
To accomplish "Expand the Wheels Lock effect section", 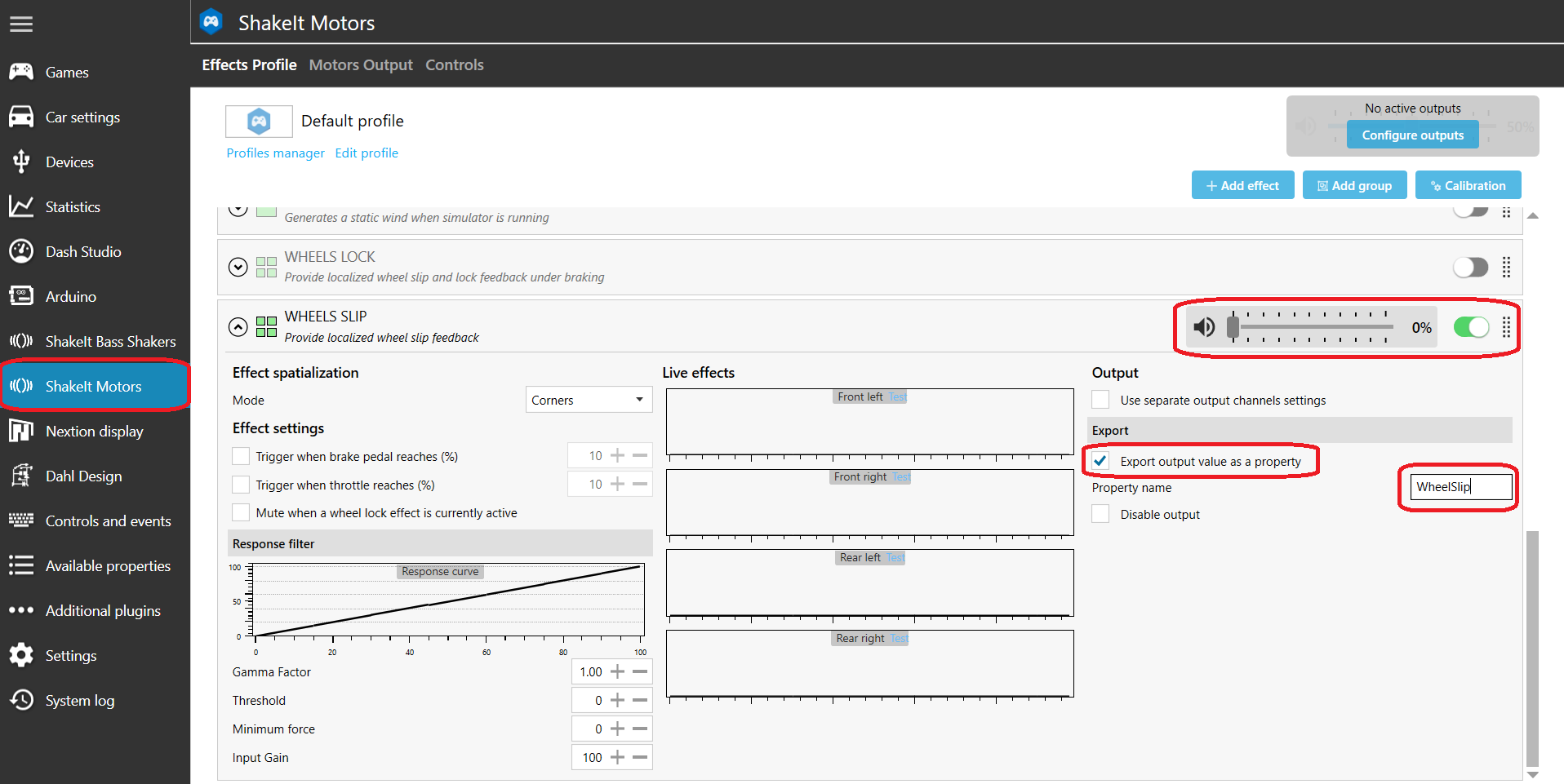I will pos(238,268).
